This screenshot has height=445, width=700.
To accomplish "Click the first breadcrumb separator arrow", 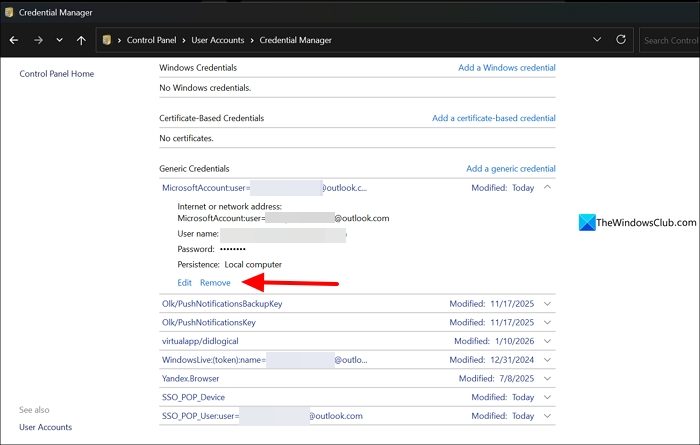I will pyautogui.click(x=119, y=41).
